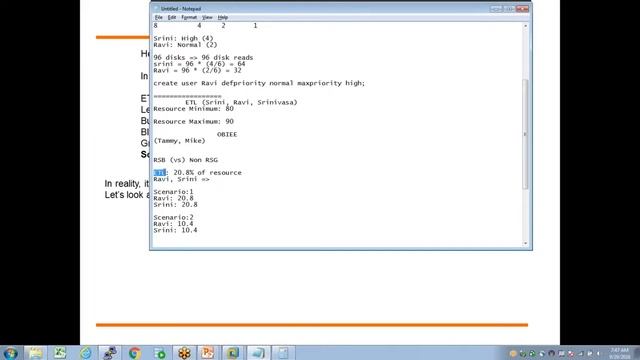Maximize the Notepad window
The image size is (640, 360).
[509, 9]
